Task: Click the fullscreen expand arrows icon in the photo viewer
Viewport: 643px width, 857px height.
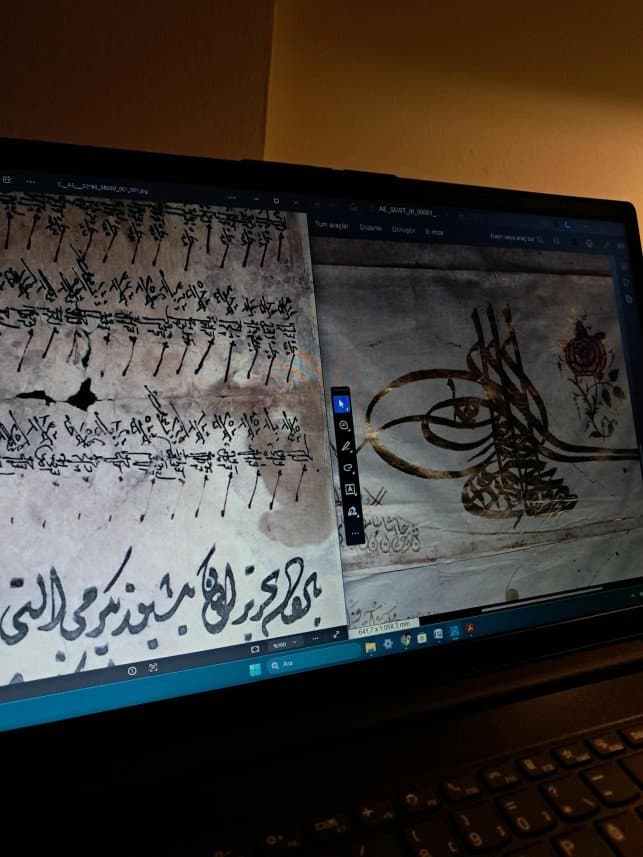Action: [336, 635]
